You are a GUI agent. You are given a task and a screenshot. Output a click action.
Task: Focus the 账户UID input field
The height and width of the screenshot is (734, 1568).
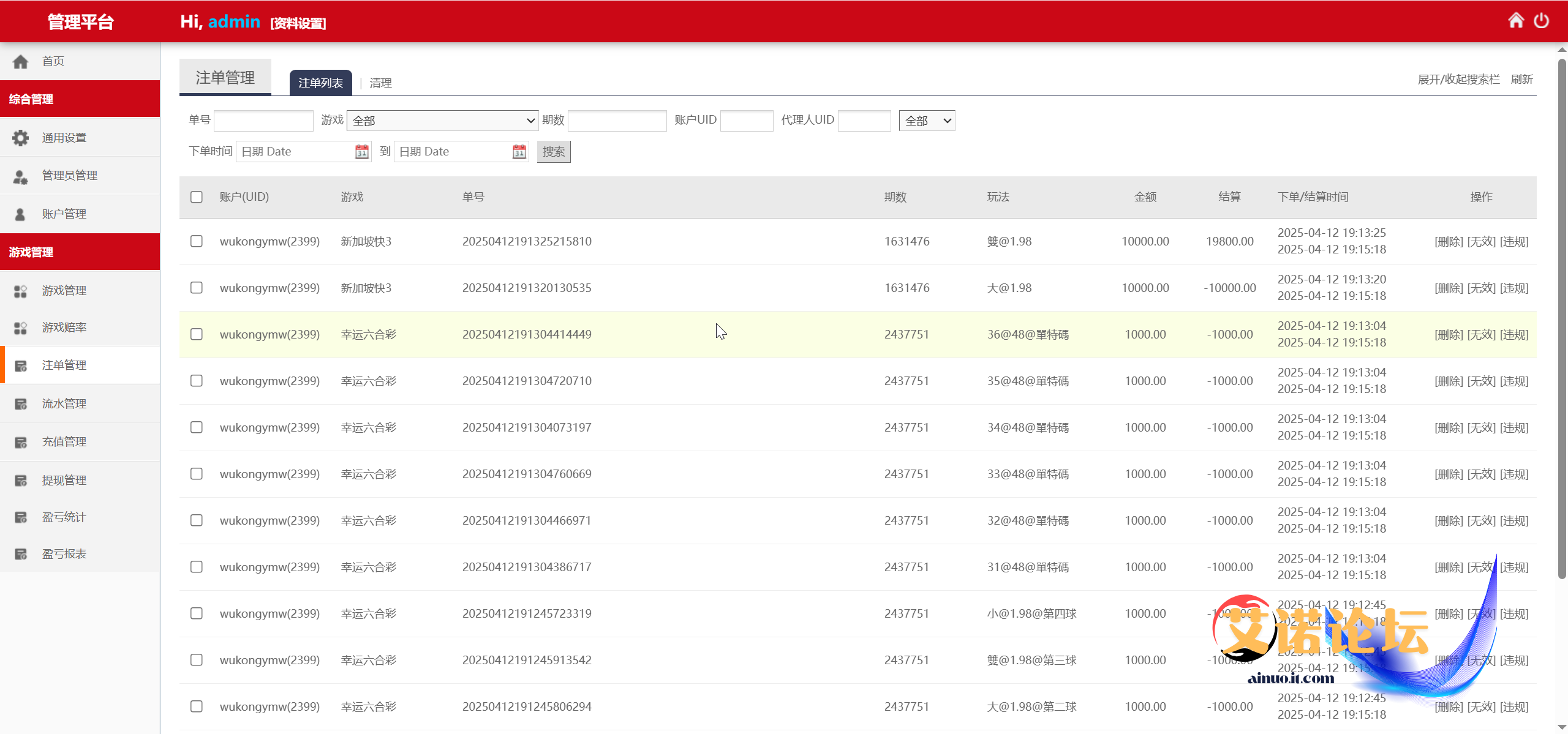747,121
